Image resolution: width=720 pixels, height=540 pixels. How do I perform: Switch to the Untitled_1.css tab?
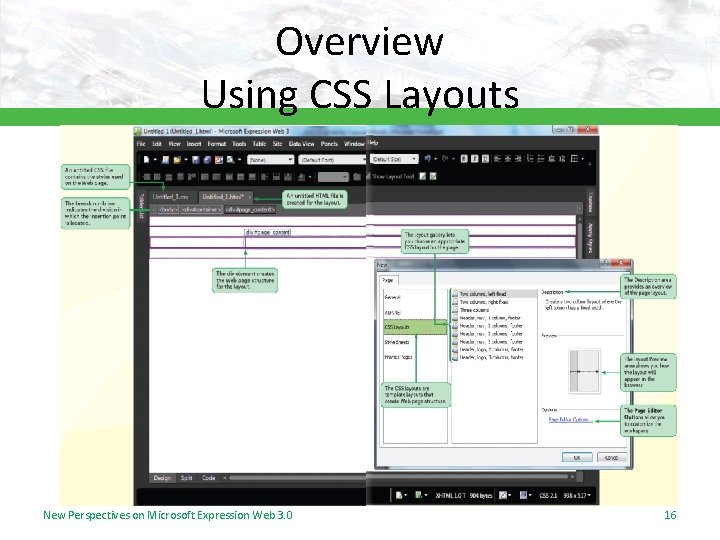point(170,197)
